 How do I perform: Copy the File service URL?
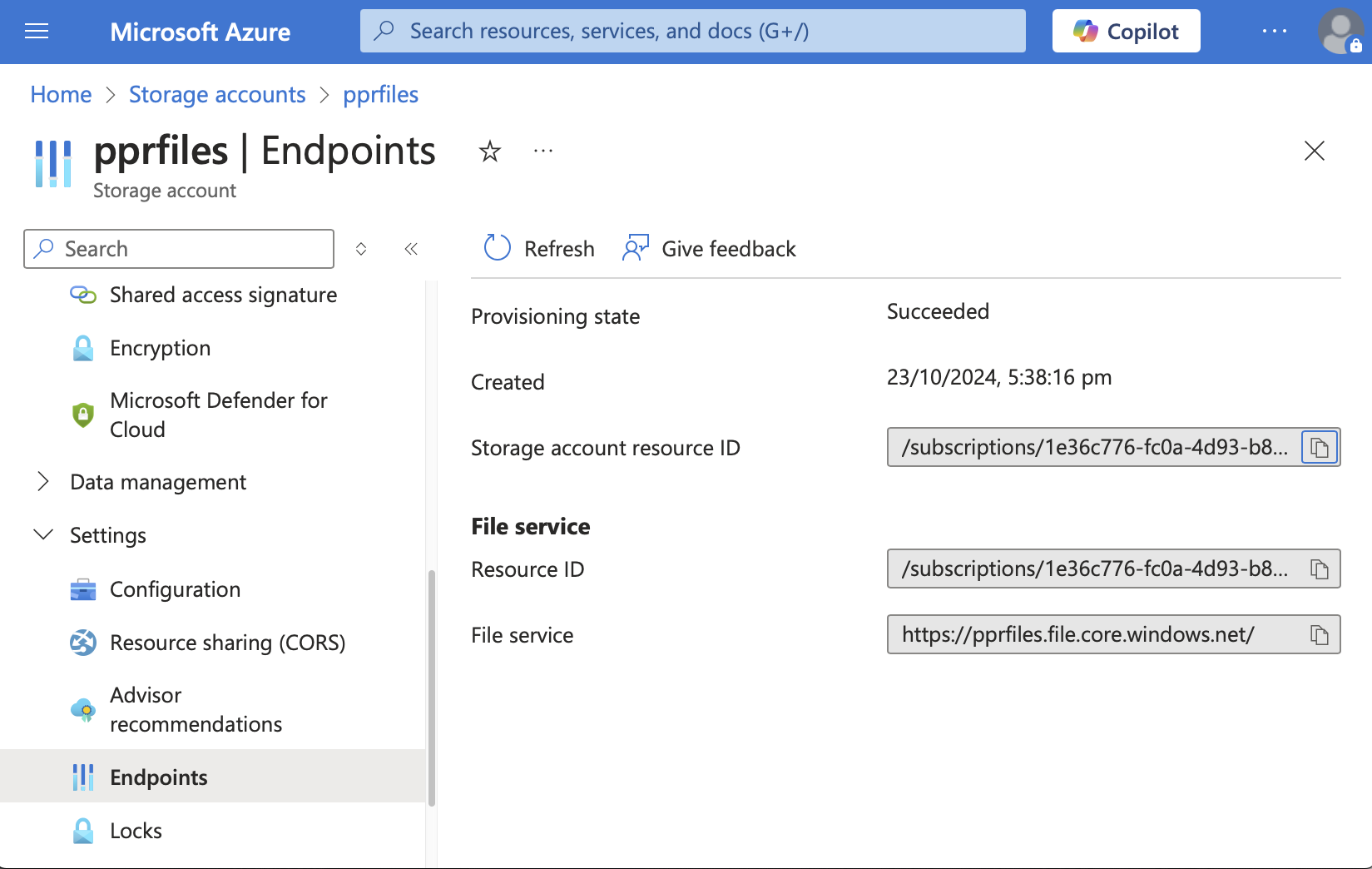tap(1319, 635)
